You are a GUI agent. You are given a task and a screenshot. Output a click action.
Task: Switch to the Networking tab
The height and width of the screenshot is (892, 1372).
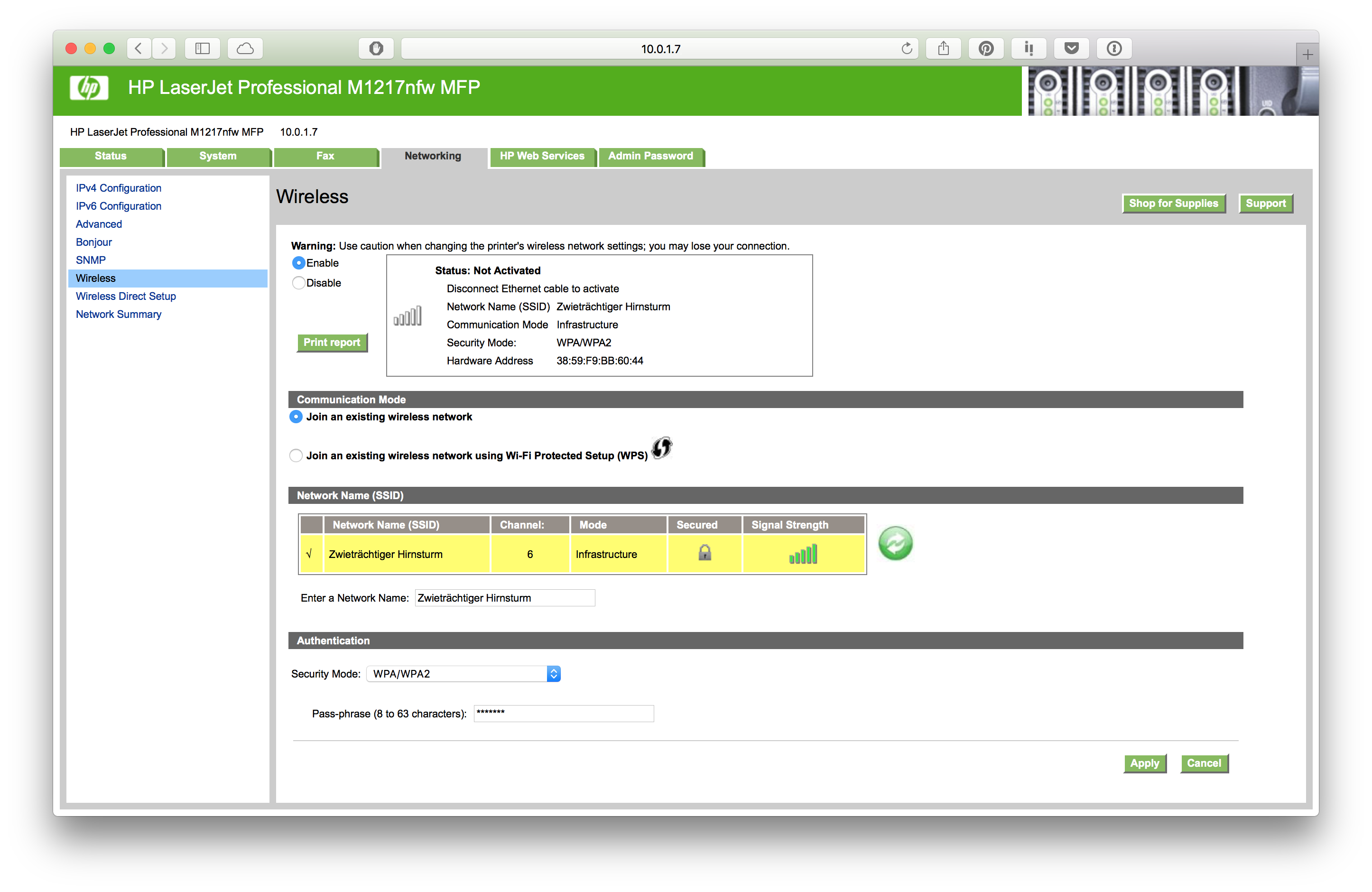pos(432,156)
